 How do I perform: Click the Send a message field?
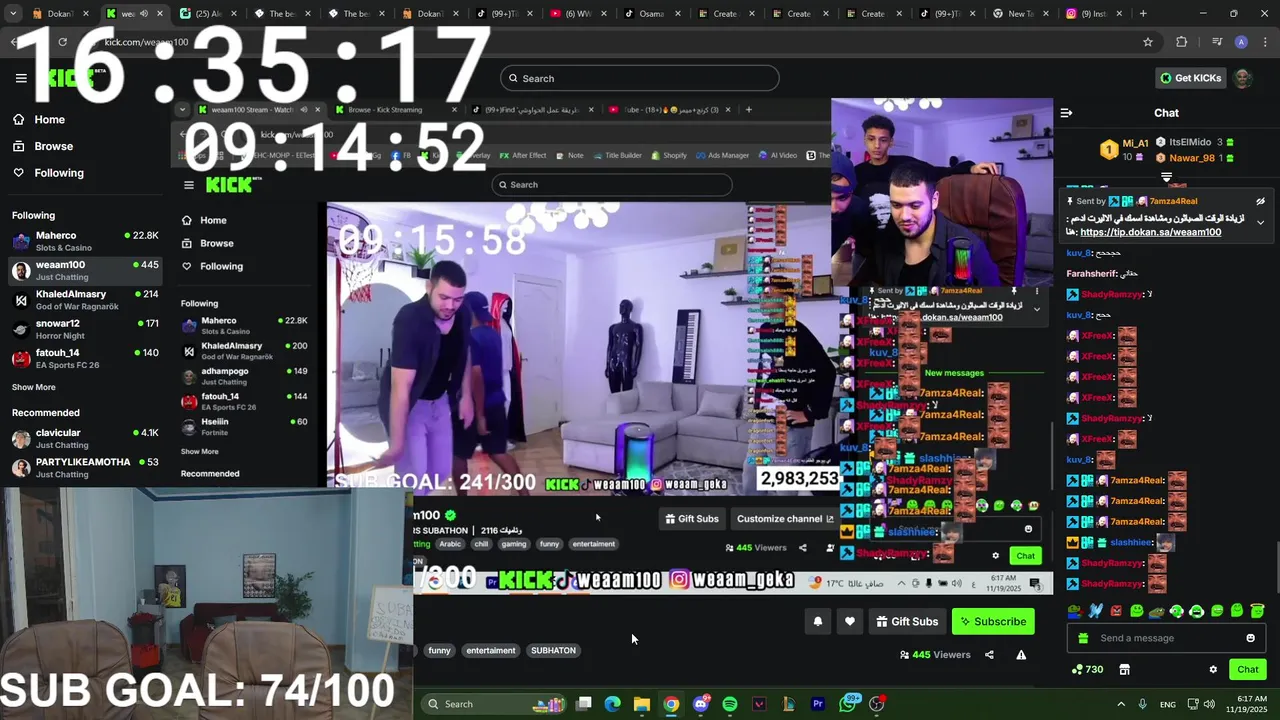[x=1166, y=638]
